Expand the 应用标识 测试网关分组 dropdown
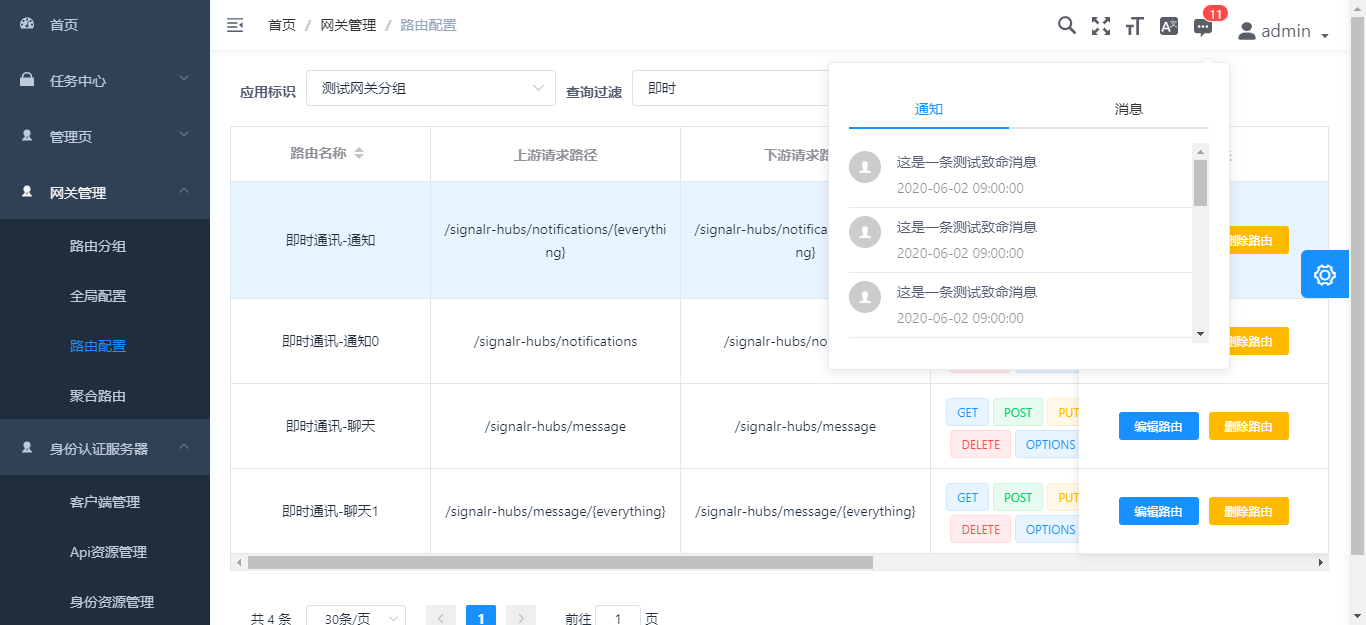 click(x=430, y=88)
